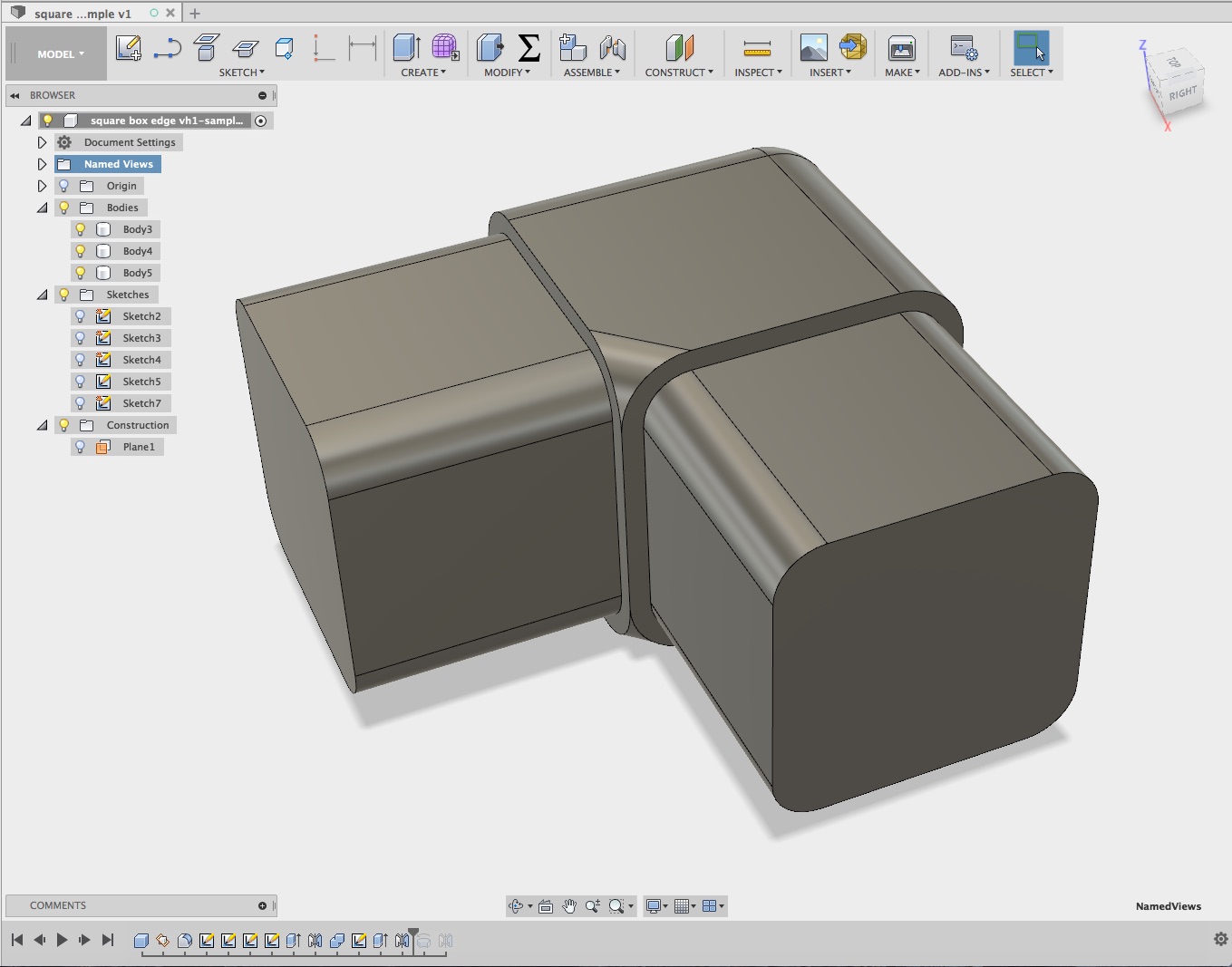Image resolution: width=1232 pixels, height=967 pixels.
Task: Expand the Document Settings node
Action: click(x=42, y=142)
